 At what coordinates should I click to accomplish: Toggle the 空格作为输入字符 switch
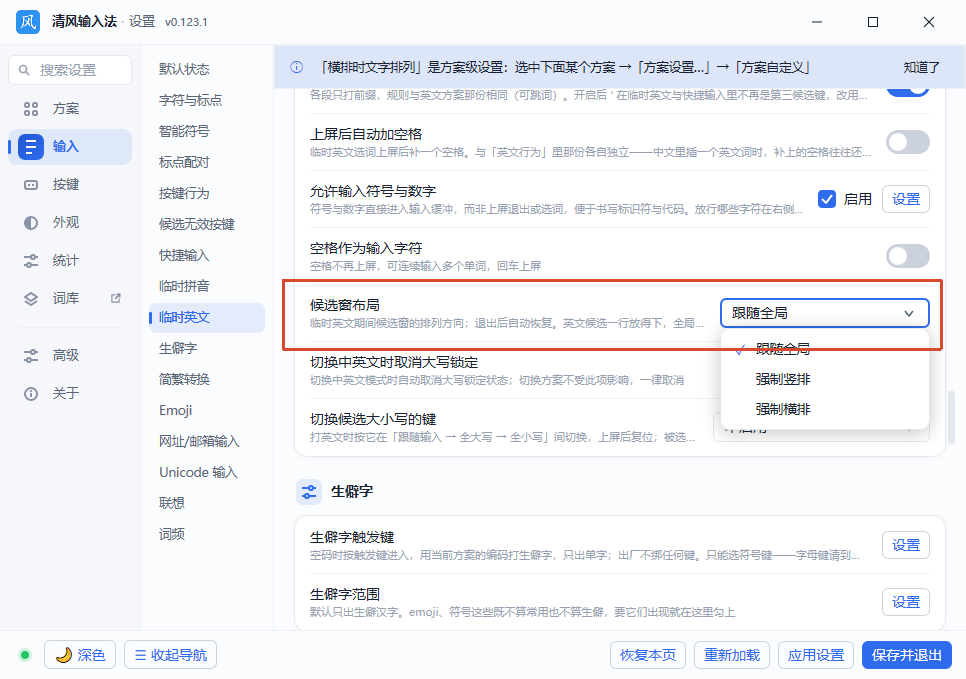907,256
